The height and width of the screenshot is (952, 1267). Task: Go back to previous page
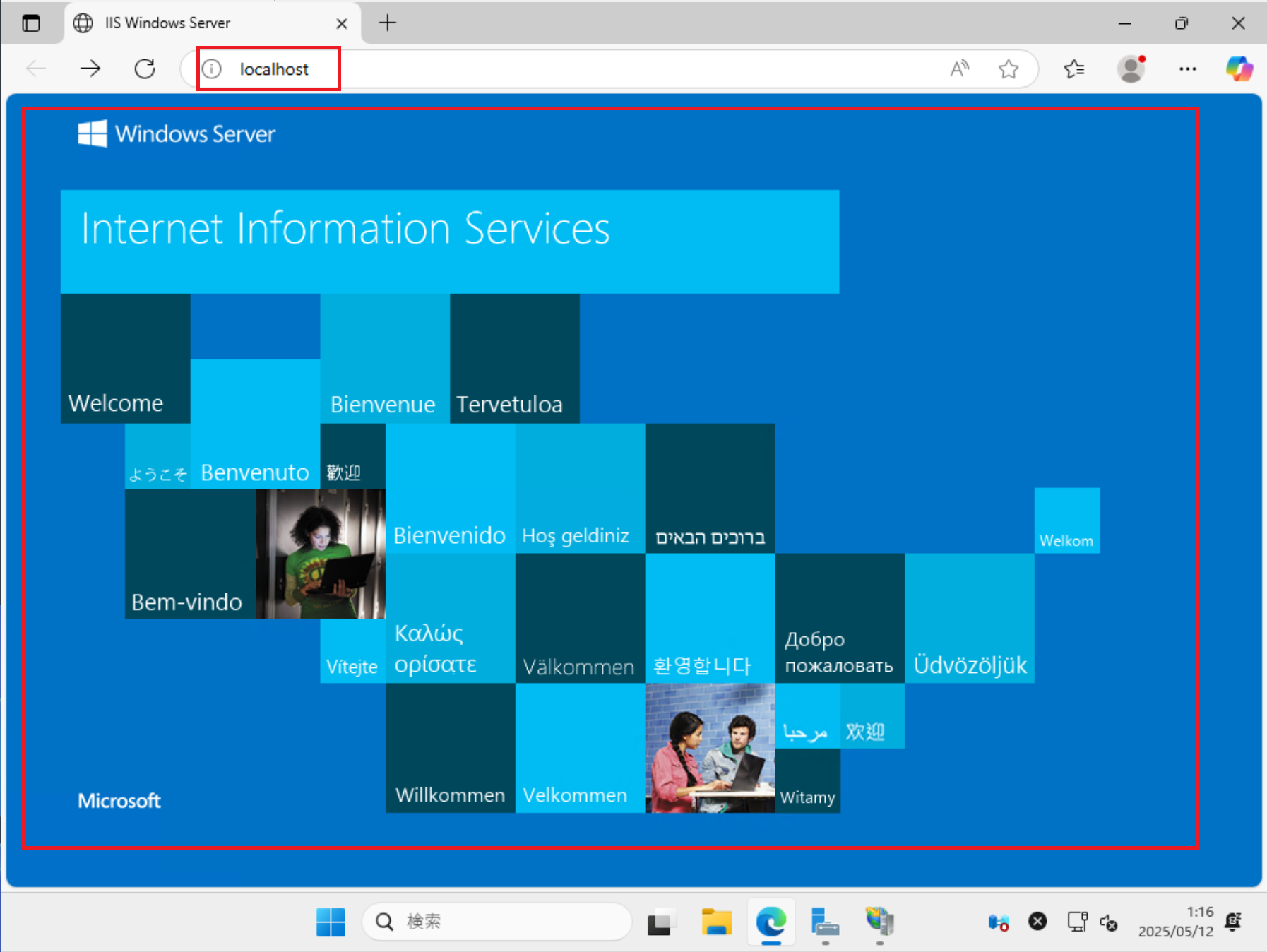(x=36, y=69)
